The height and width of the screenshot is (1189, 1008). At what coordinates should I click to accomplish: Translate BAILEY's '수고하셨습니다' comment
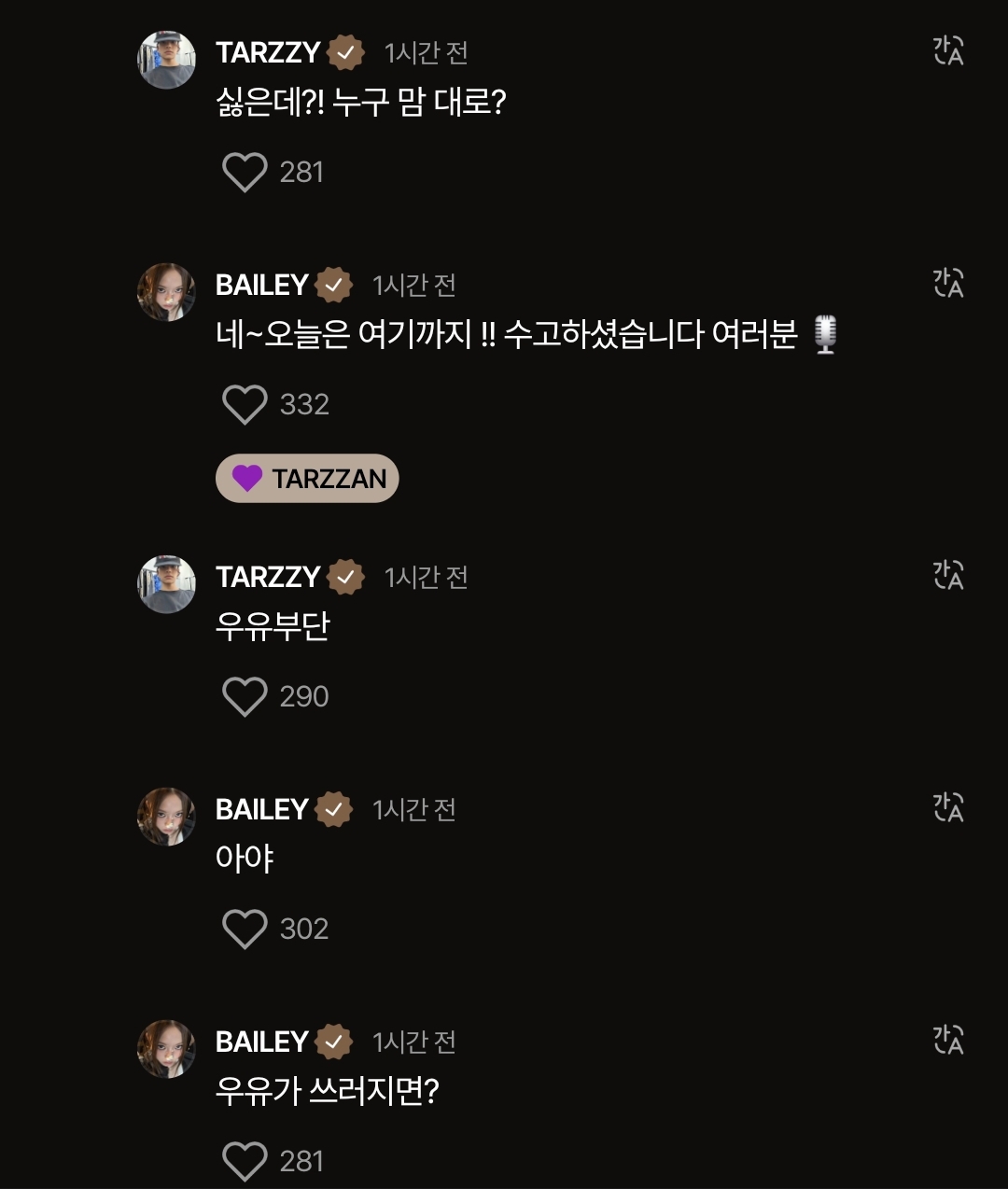coord(948,284)
